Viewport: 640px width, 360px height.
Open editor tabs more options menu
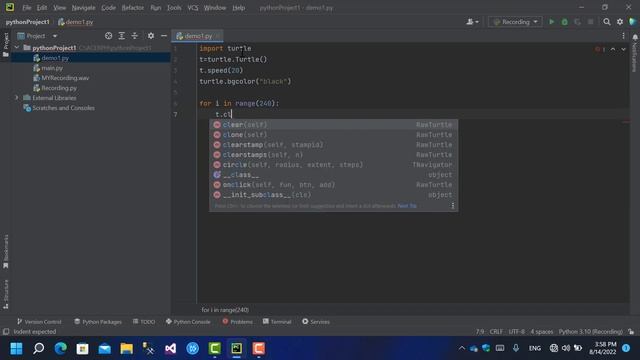(x=623, y=36)
